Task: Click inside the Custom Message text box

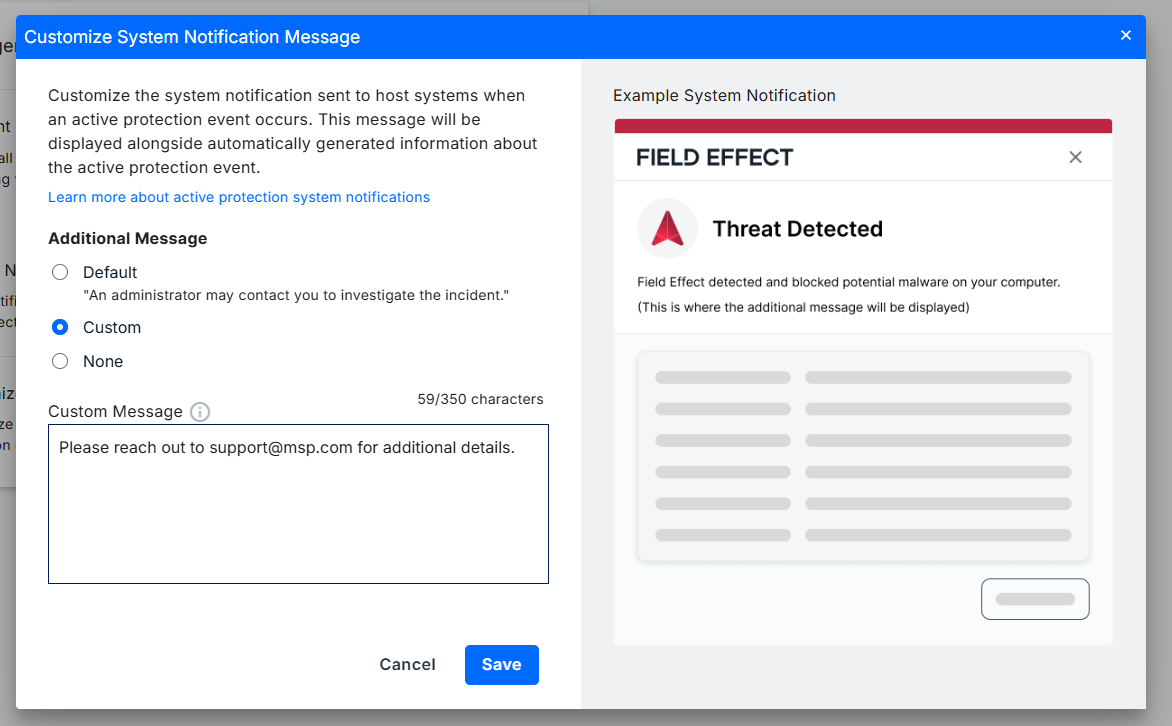Action: point(298,504)
